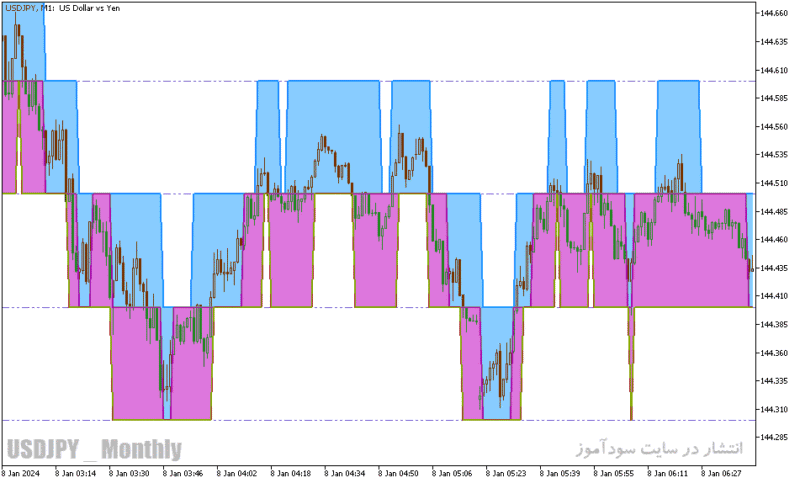Image resolution: width=800 pixels, height=483 pixels.
Task: Click the 144.310 price scale label
Action: pos(773,409)
